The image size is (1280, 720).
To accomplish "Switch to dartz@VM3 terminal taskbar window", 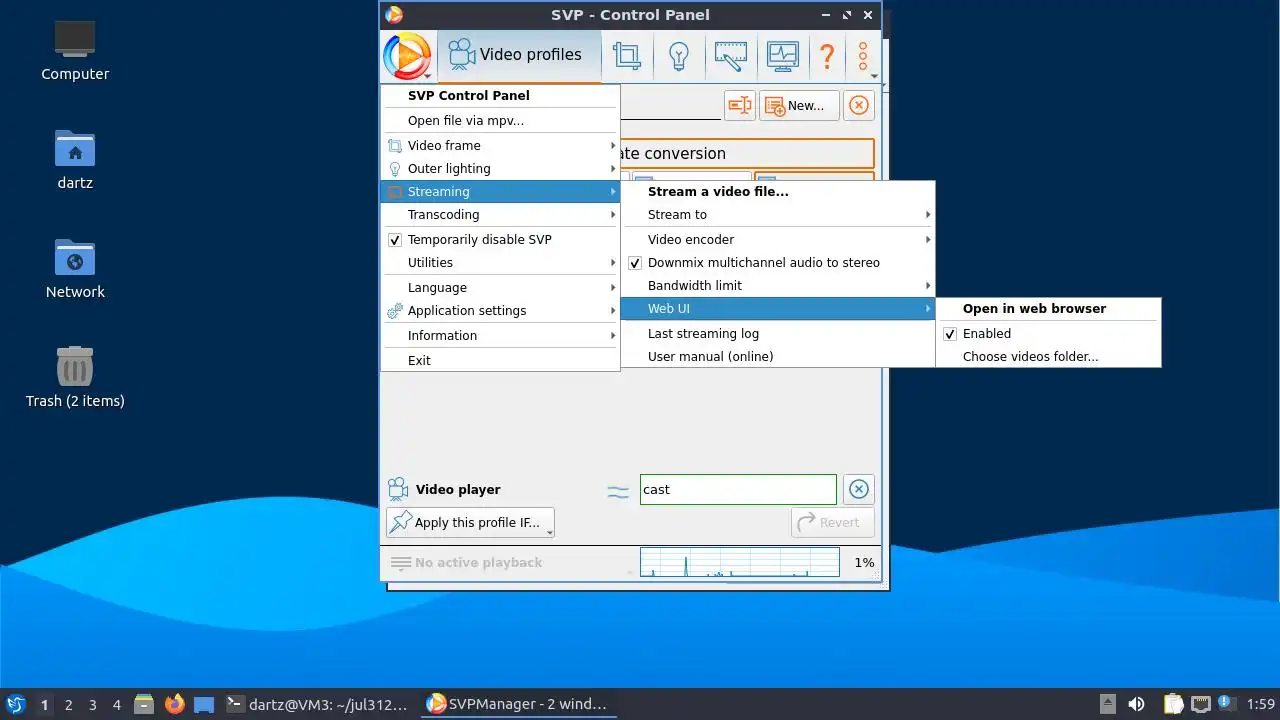I will point(318,704).
